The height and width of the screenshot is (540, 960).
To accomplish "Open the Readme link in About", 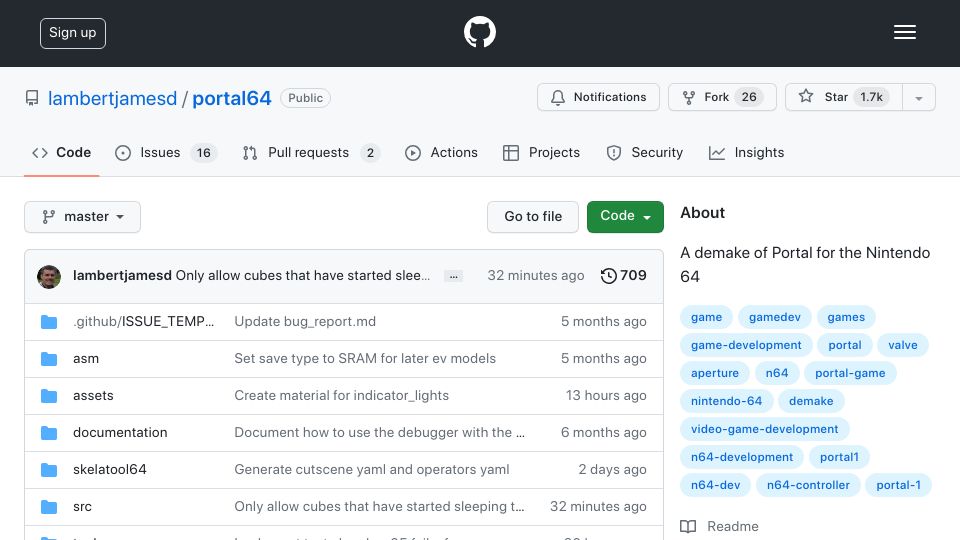I will point(719,527).
